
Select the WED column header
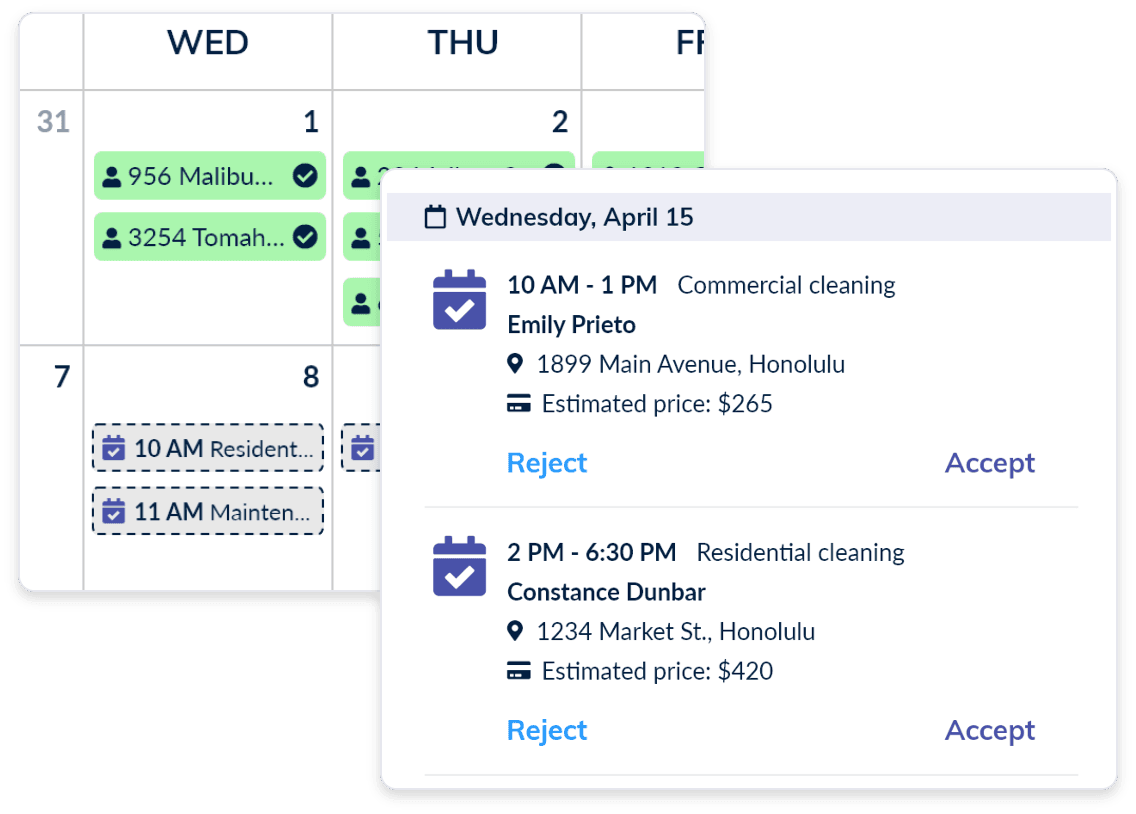(207, 42)
